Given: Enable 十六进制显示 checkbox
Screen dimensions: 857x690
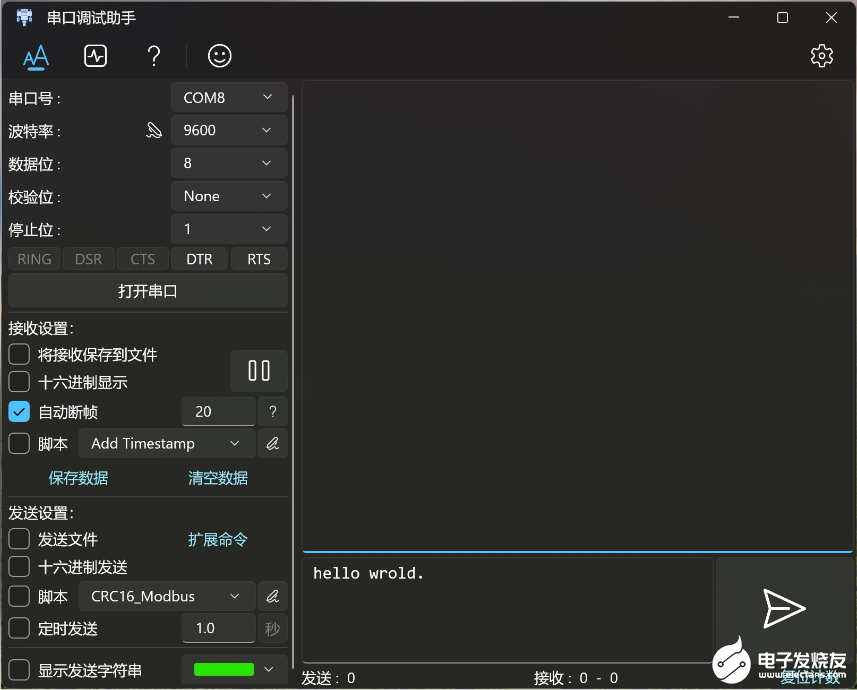Looking at the screenshot, I should (18, 381).
